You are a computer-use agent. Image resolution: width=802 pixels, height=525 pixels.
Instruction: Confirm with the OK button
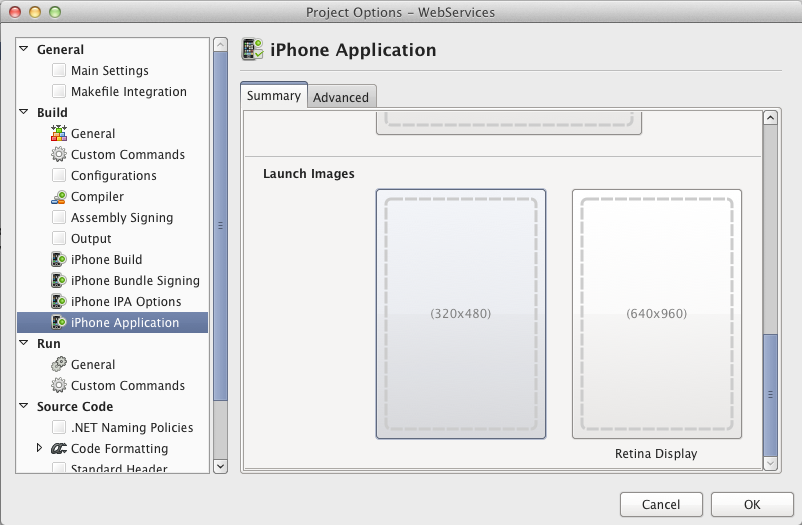(x=752, y=505)
